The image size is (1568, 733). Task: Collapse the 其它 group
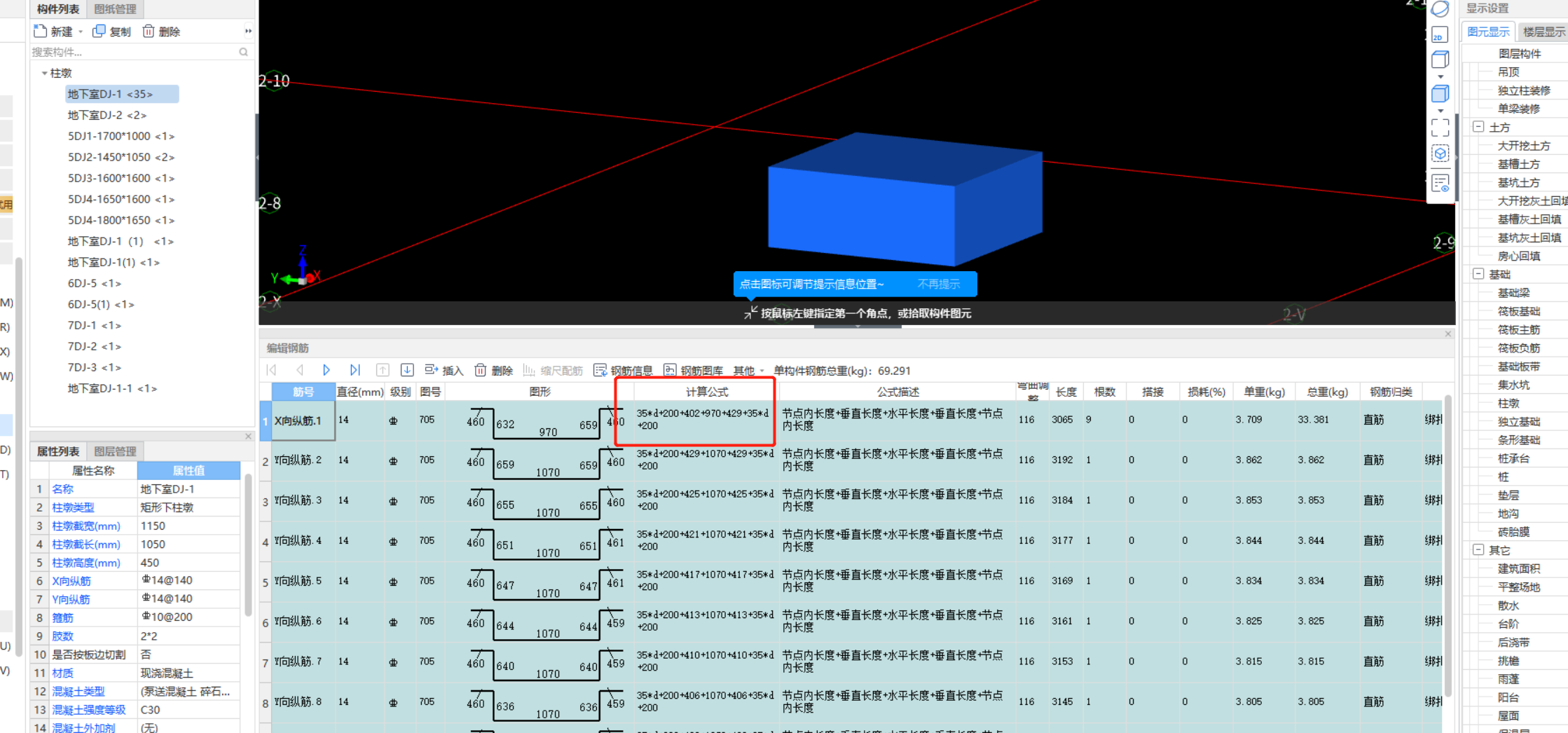tap(1478, 550)
